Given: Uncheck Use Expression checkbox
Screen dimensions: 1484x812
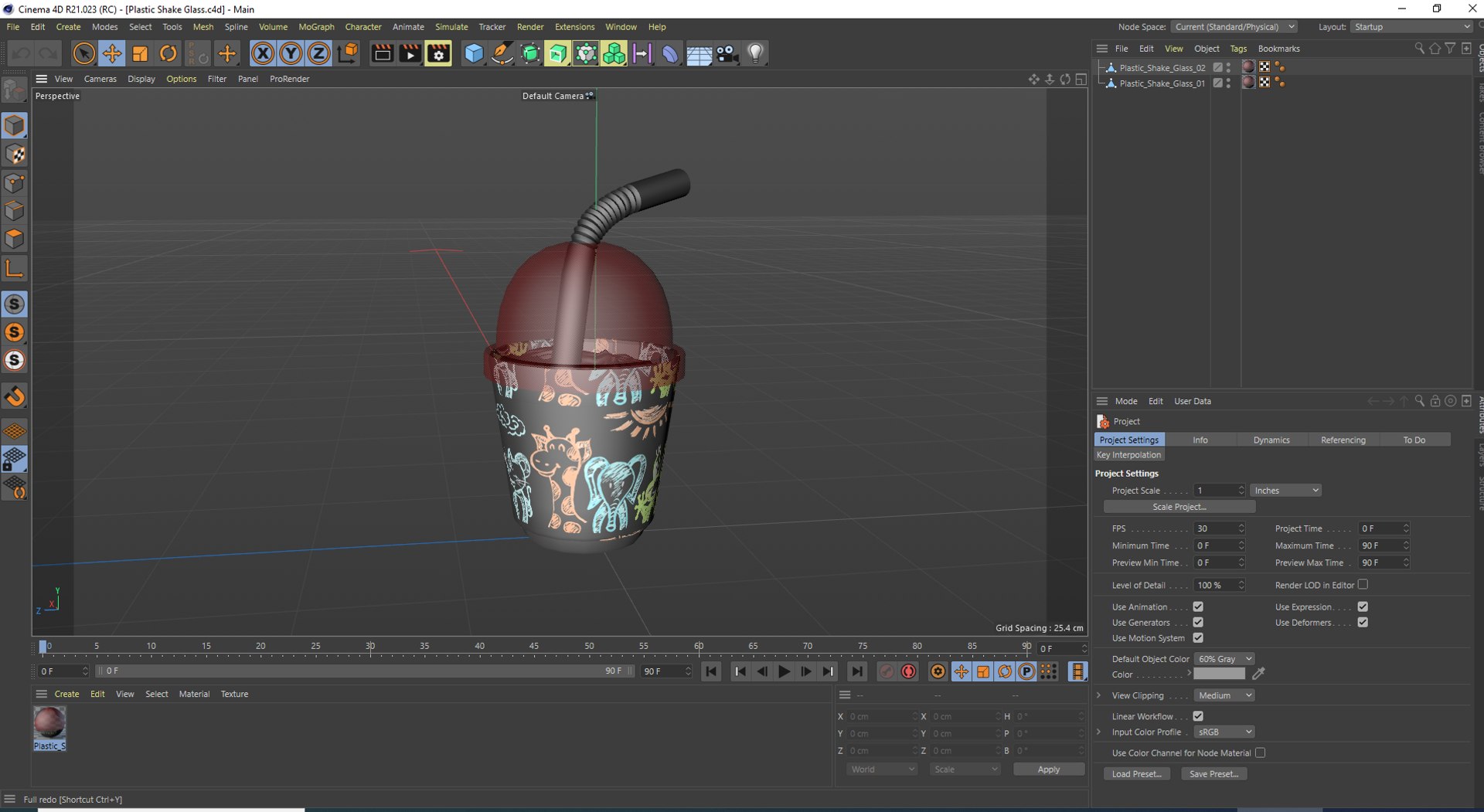Looking at the screenshot, I should coord(1363,606).
